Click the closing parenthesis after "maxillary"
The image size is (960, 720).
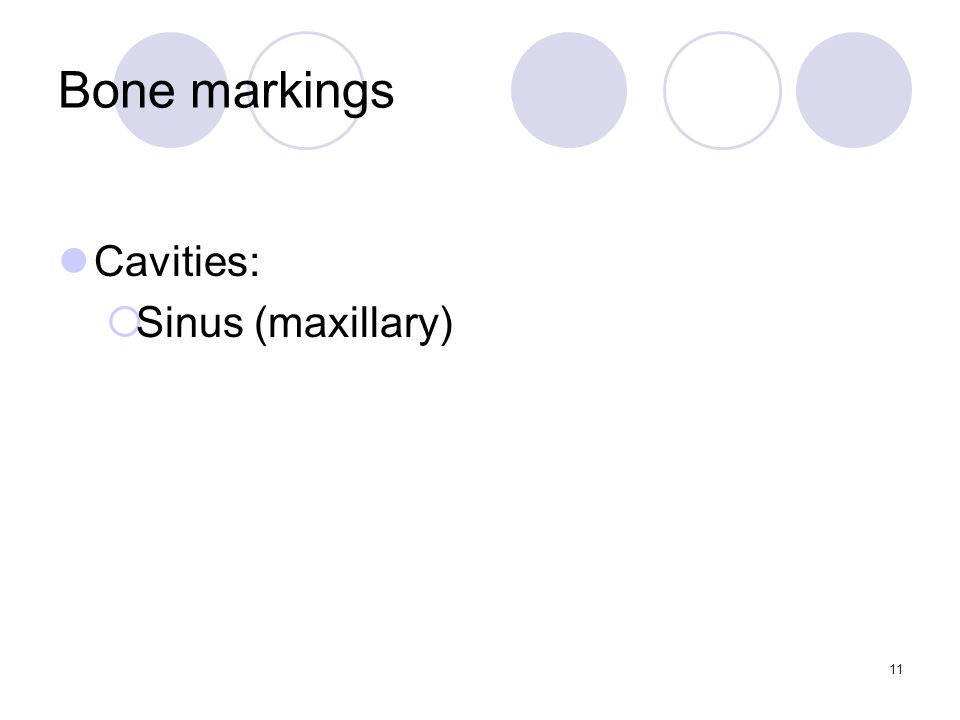tap(446, 324)
